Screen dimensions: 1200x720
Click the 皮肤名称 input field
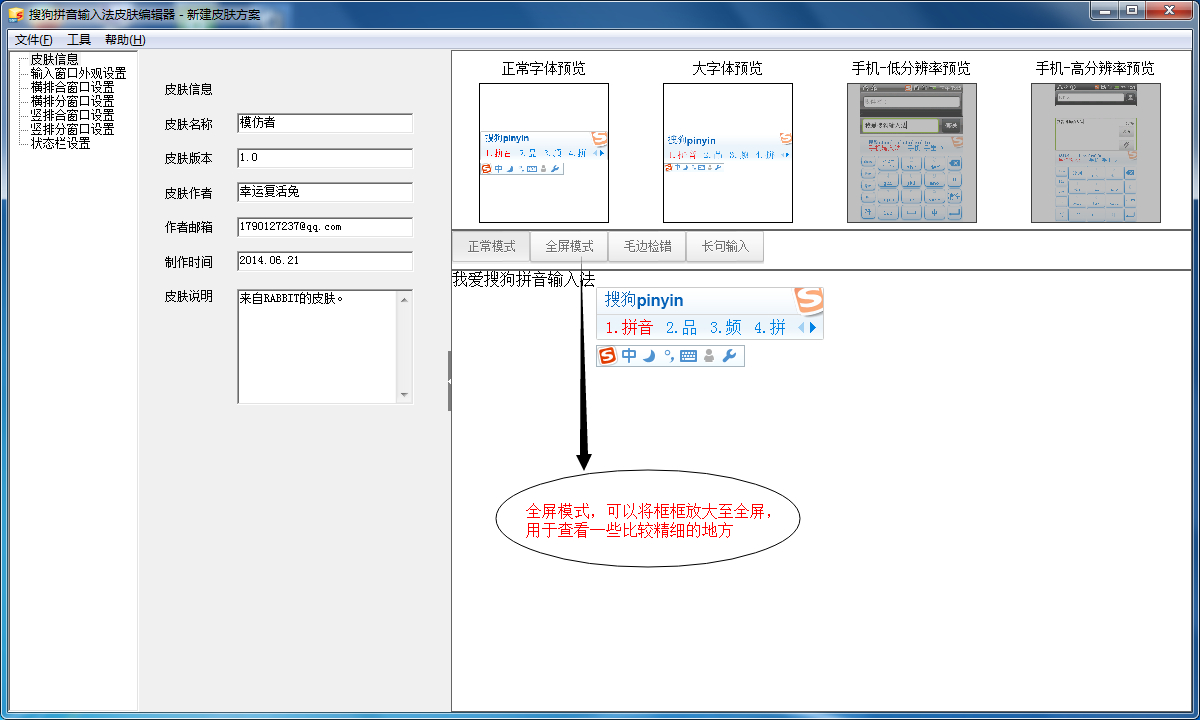point(325,124)
